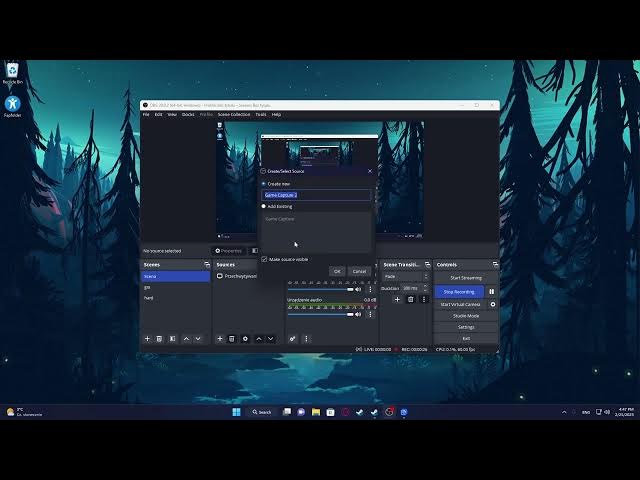This screenshot has height=480, width=640.
Task: Open the Tools menu
Action: coord(261,114)
